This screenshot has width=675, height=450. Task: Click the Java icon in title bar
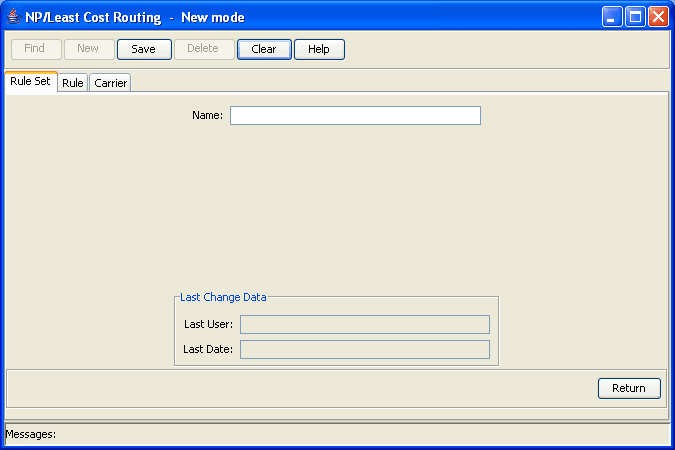click(x=14, y=17)
